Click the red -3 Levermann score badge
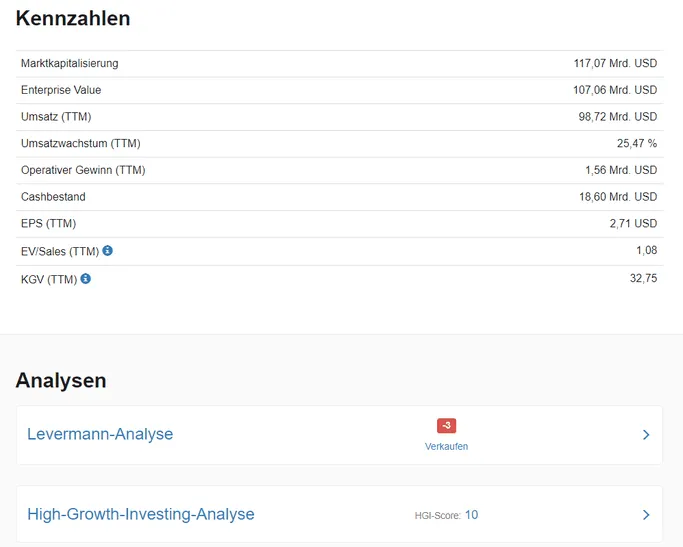This screenshot has width=683, height=547. tap(446, 425)
